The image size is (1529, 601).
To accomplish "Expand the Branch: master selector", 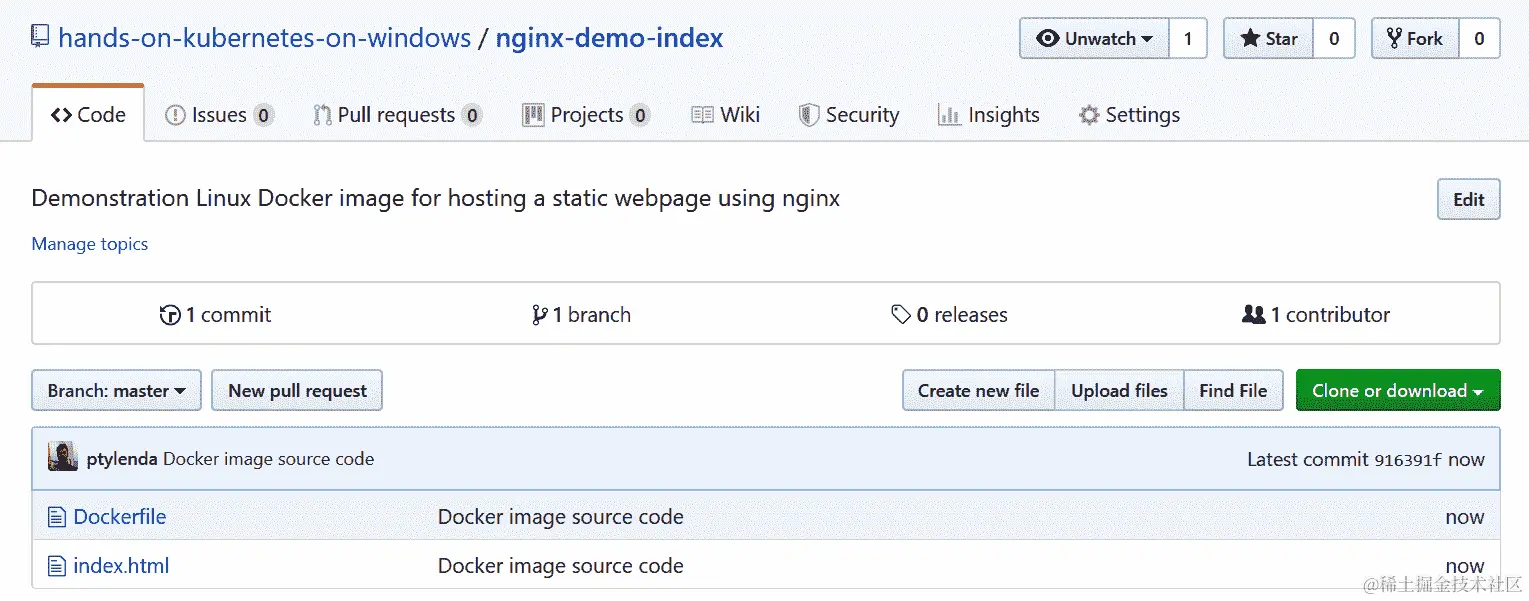I will click(117, 391).
